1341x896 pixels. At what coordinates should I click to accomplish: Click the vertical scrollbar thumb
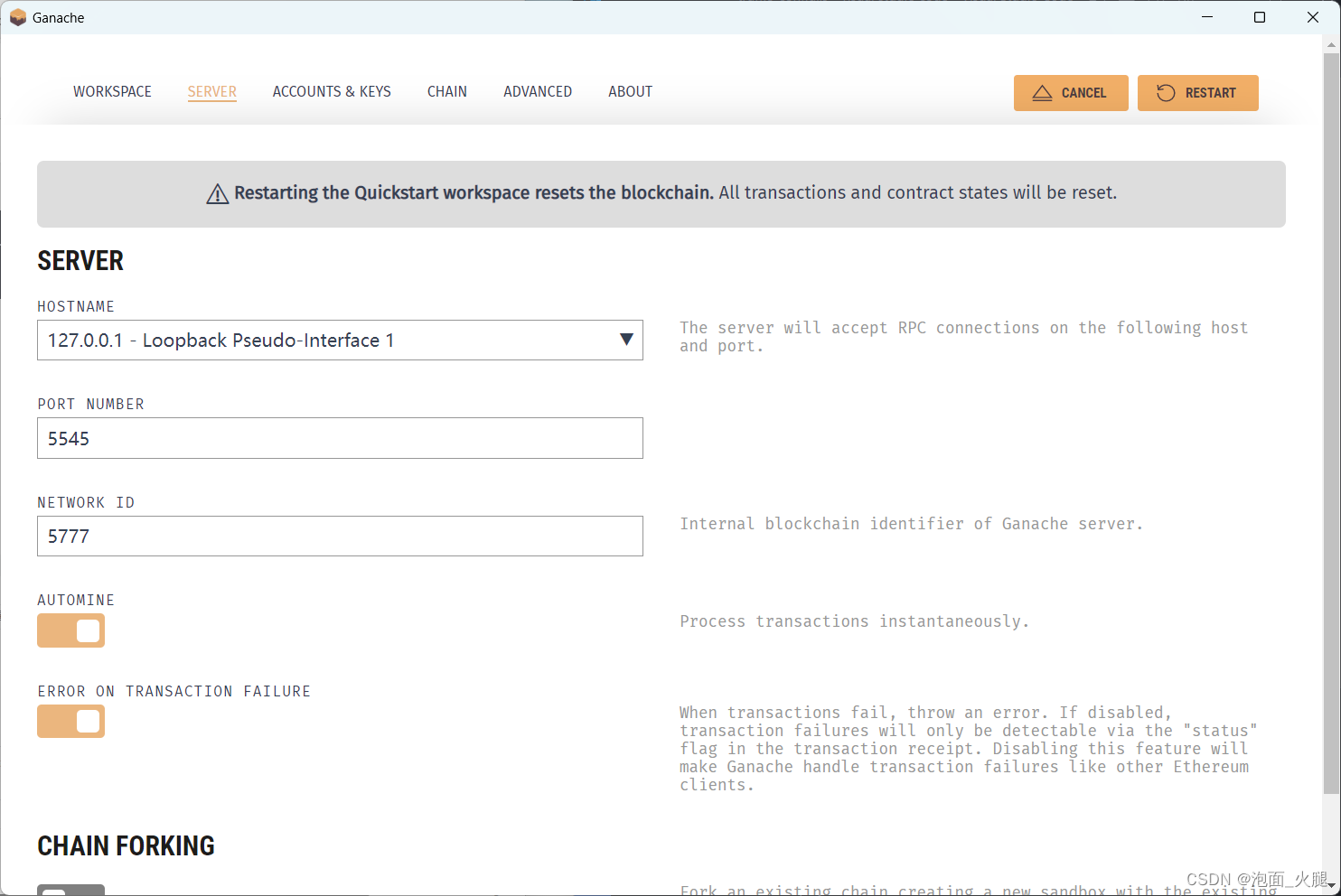click(1331, 423)
